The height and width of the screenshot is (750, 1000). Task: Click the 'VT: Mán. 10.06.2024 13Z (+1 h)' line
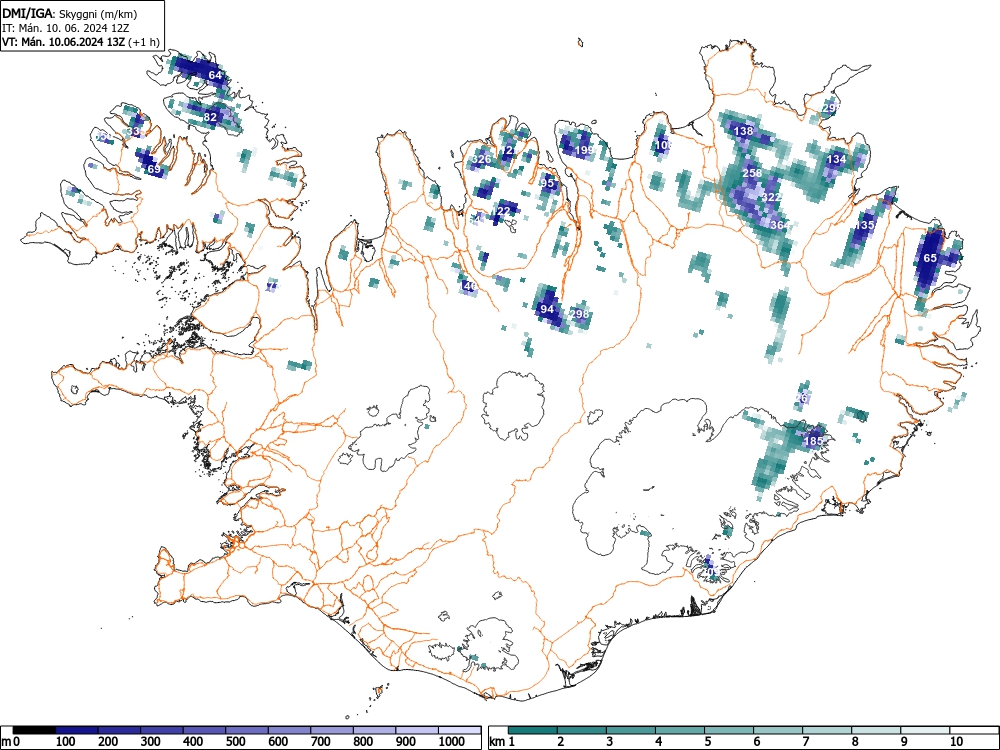point(80,42)
